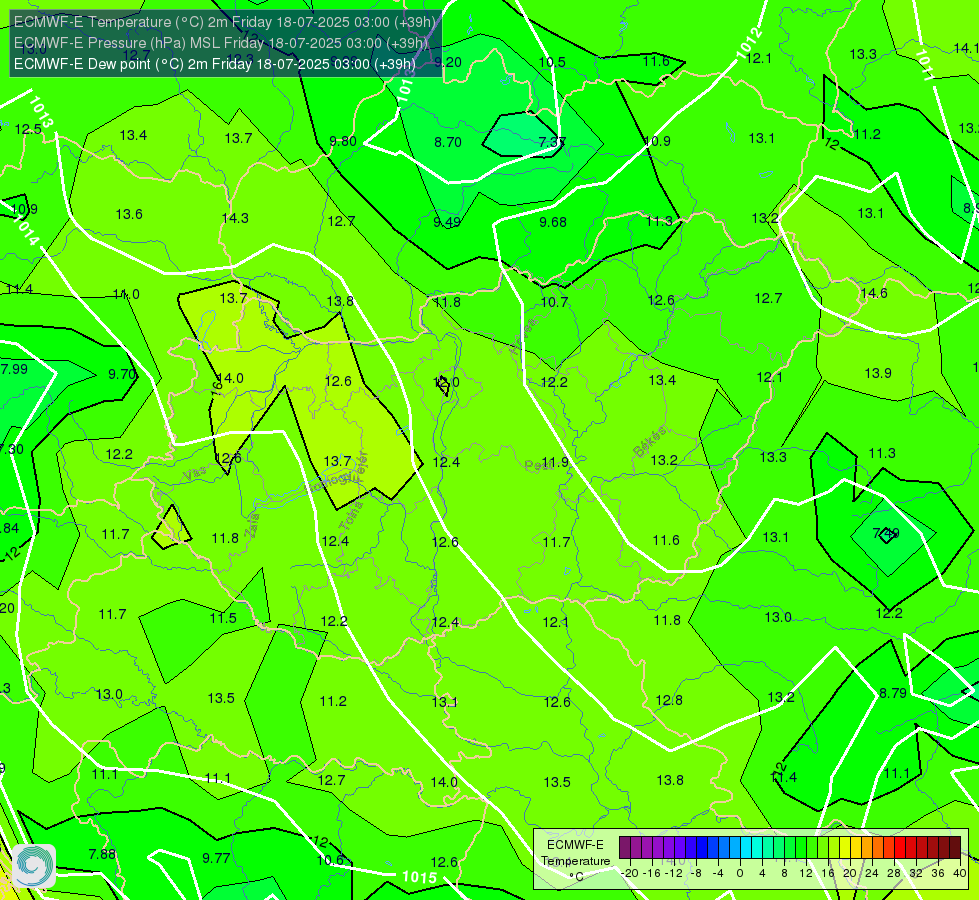979x900 pixels.
Task: Click the swirl logo icon at bottom-left
Action: [34, 866]
